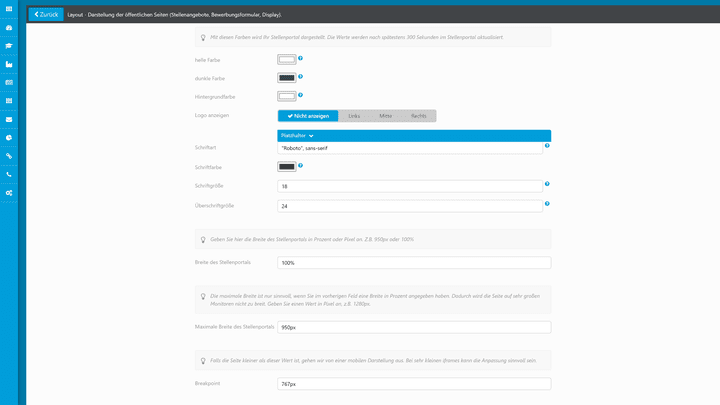Viewport: 720px width, 405px height.
Task: Open the pie chart statistics icon
Action: pos(9,137)
